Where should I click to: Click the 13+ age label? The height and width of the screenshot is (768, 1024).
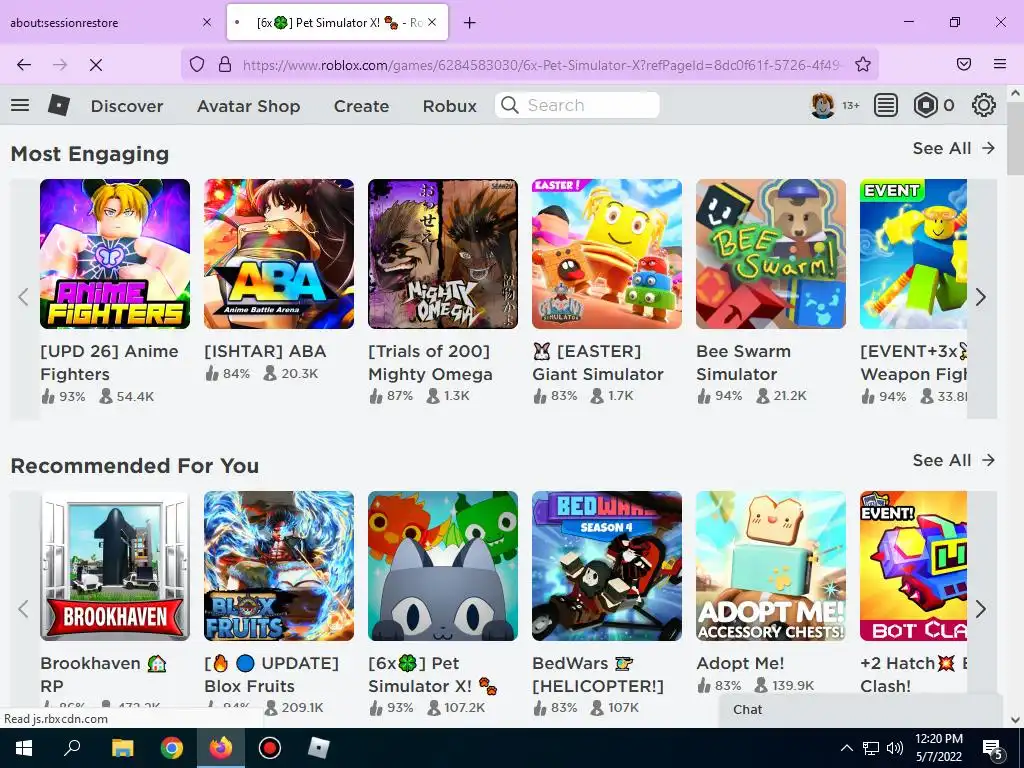(850, 105)
